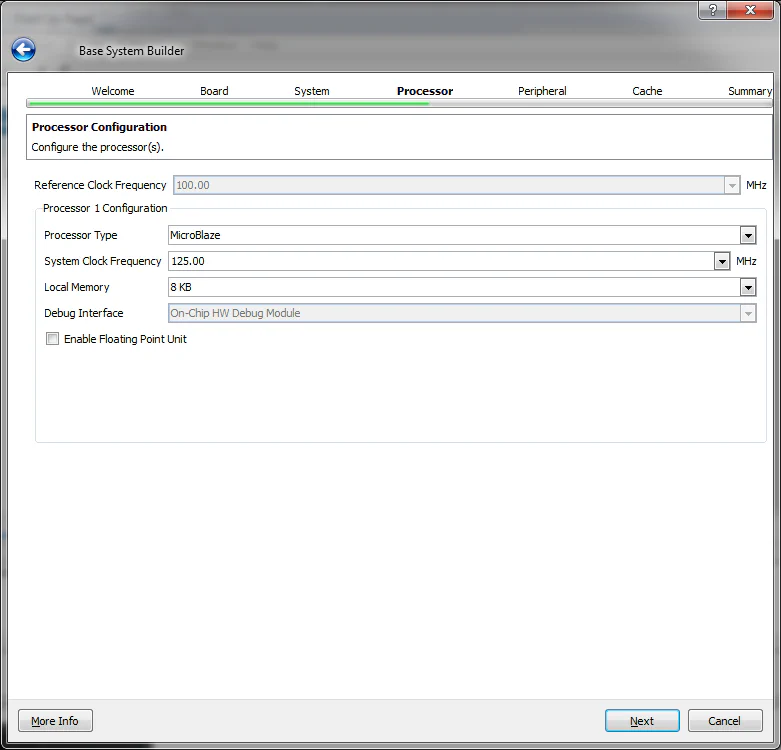Image resolution: width=781 pixels, height=750 pixels.
Task: Click the Reference Clock Frequency dropdown arrow
Action: [x=731, y=185]
